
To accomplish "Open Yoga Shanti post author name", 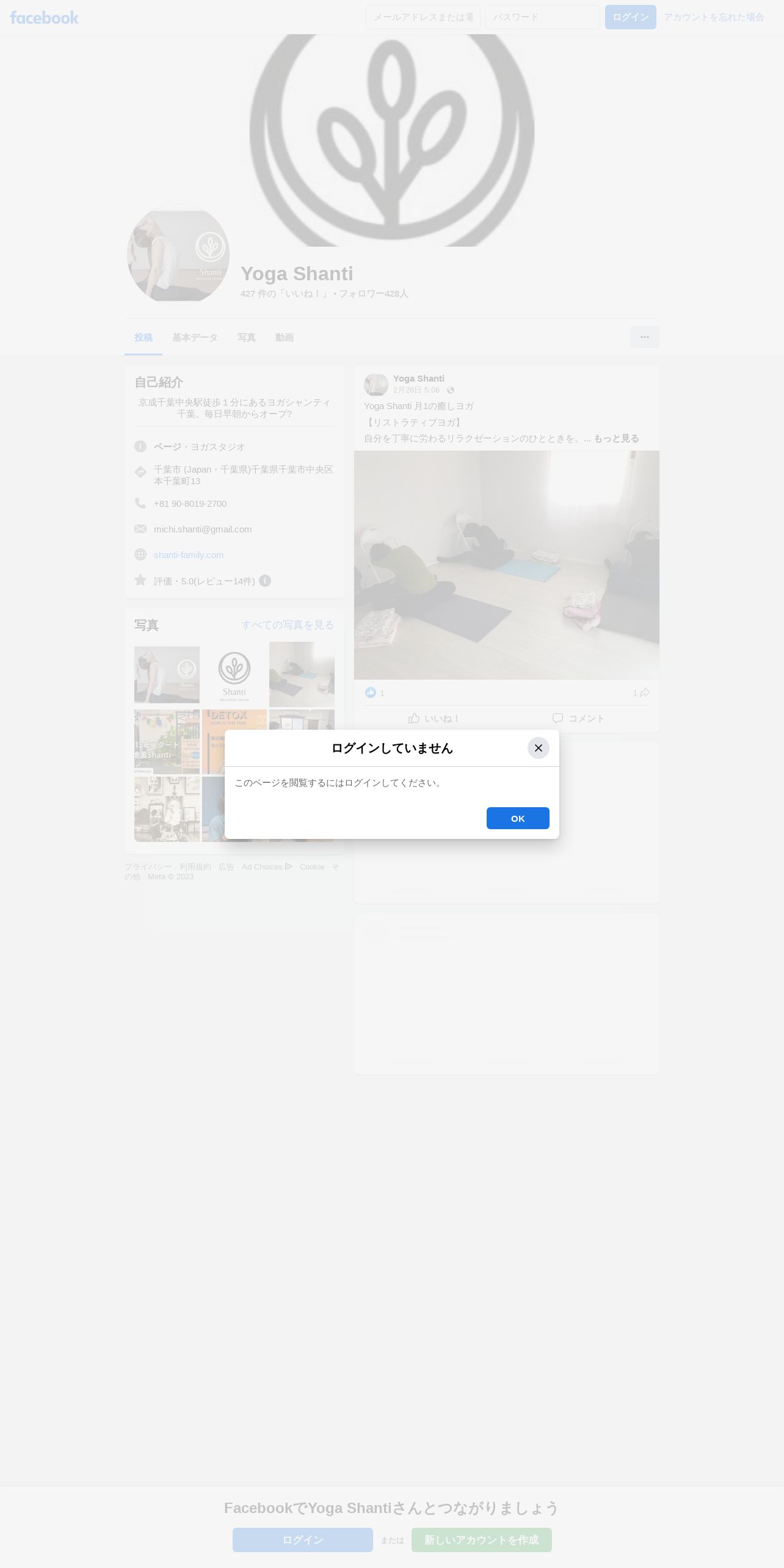I will click(419, 379).
